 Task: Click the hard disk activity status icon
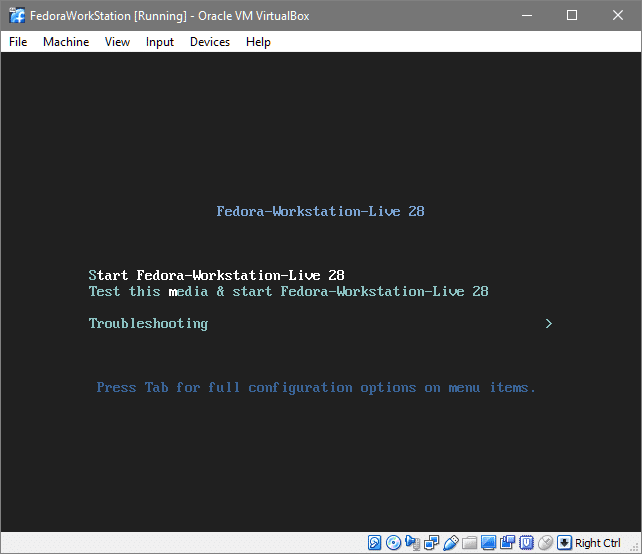(374, 543)
